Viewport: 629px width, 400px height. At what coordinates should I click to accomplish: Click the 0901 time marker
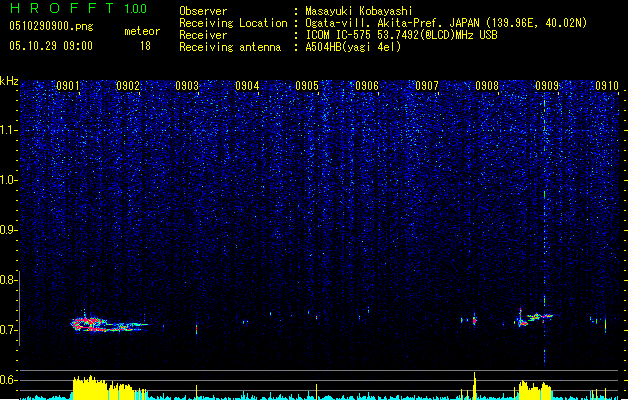pos(67,86)
